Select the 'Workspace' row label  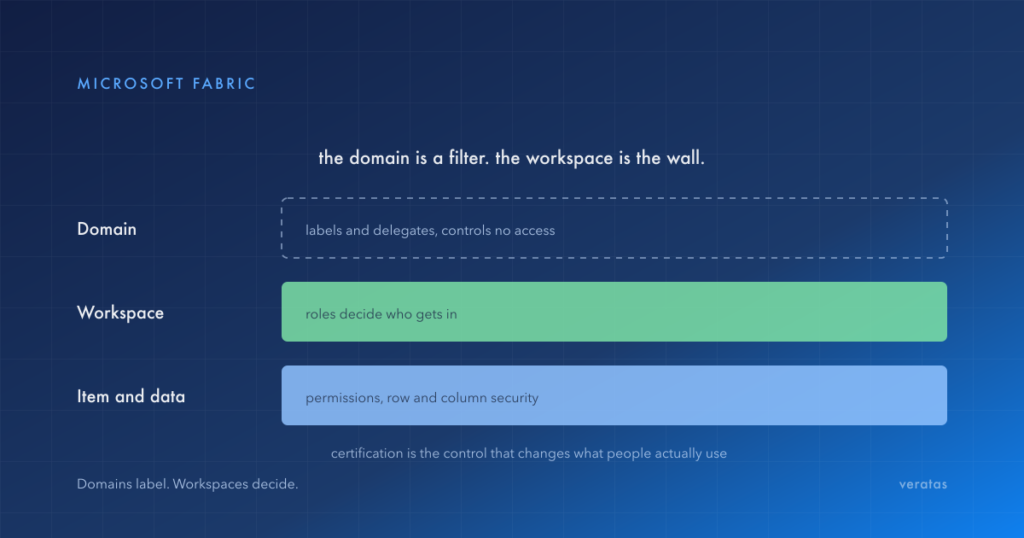[x=120, y=313]
